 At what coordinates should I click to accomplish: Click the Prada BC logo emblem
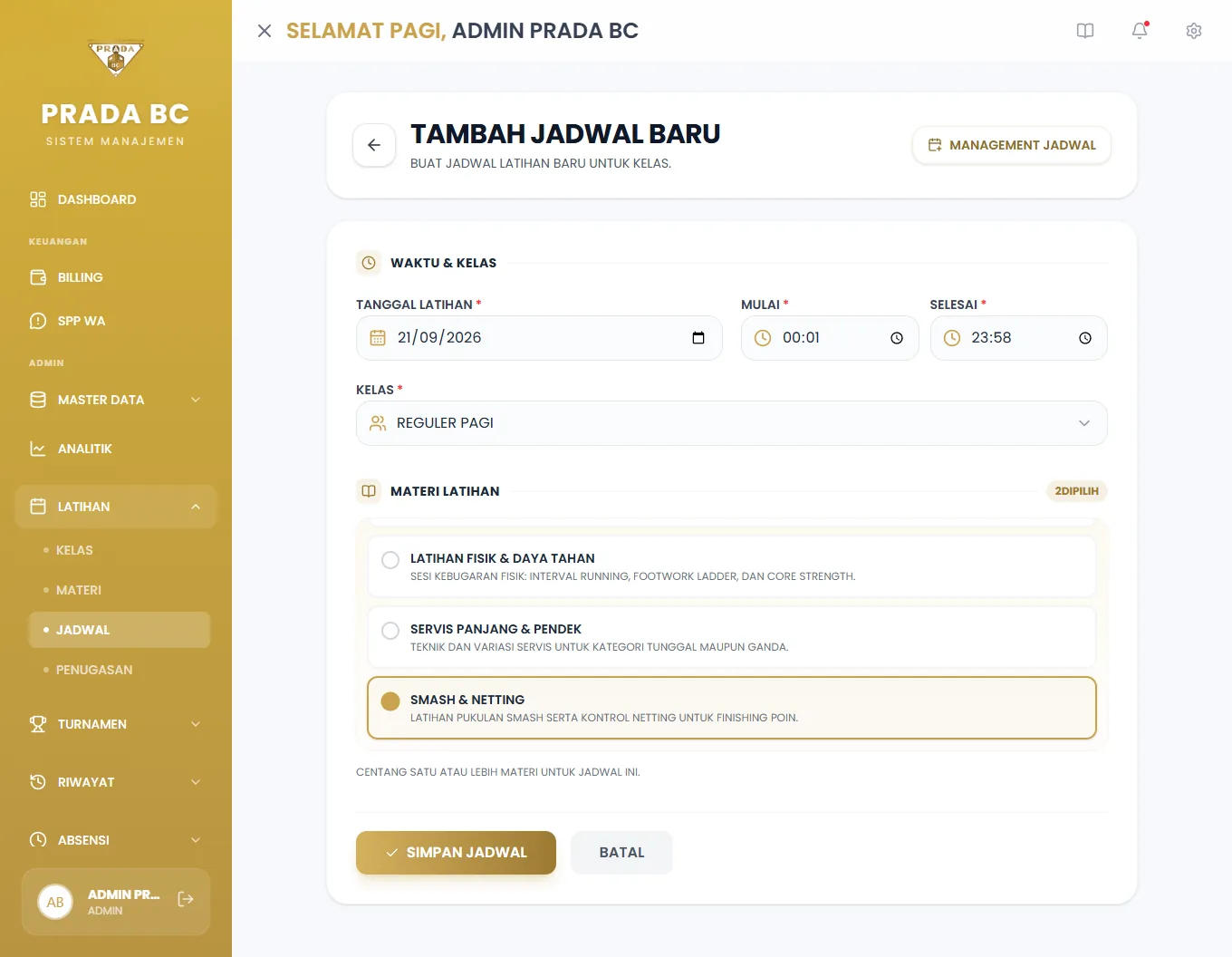116,59
